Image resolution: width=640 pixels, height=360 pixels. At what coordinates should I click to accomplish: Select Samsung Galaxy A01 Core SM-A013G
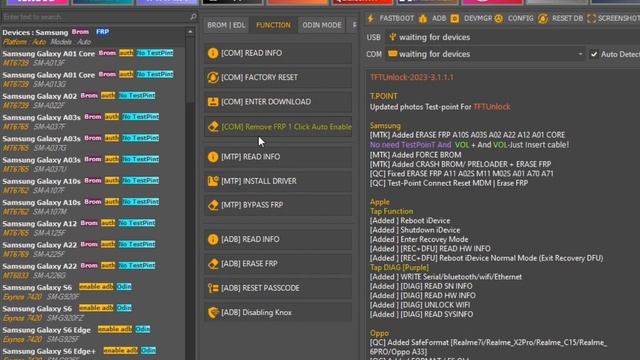click(x=93, y=79)
